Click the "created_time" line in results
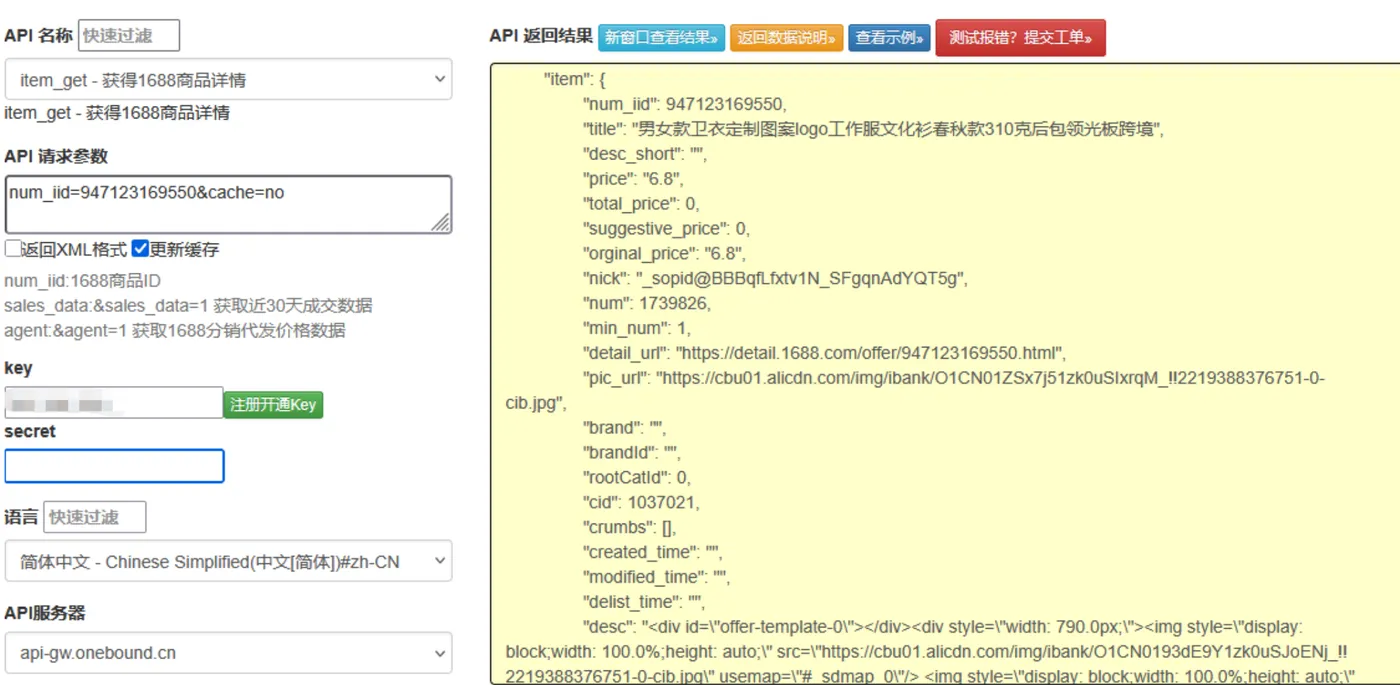The width and height of the screenshot is (1400, 685). (652, 552)
